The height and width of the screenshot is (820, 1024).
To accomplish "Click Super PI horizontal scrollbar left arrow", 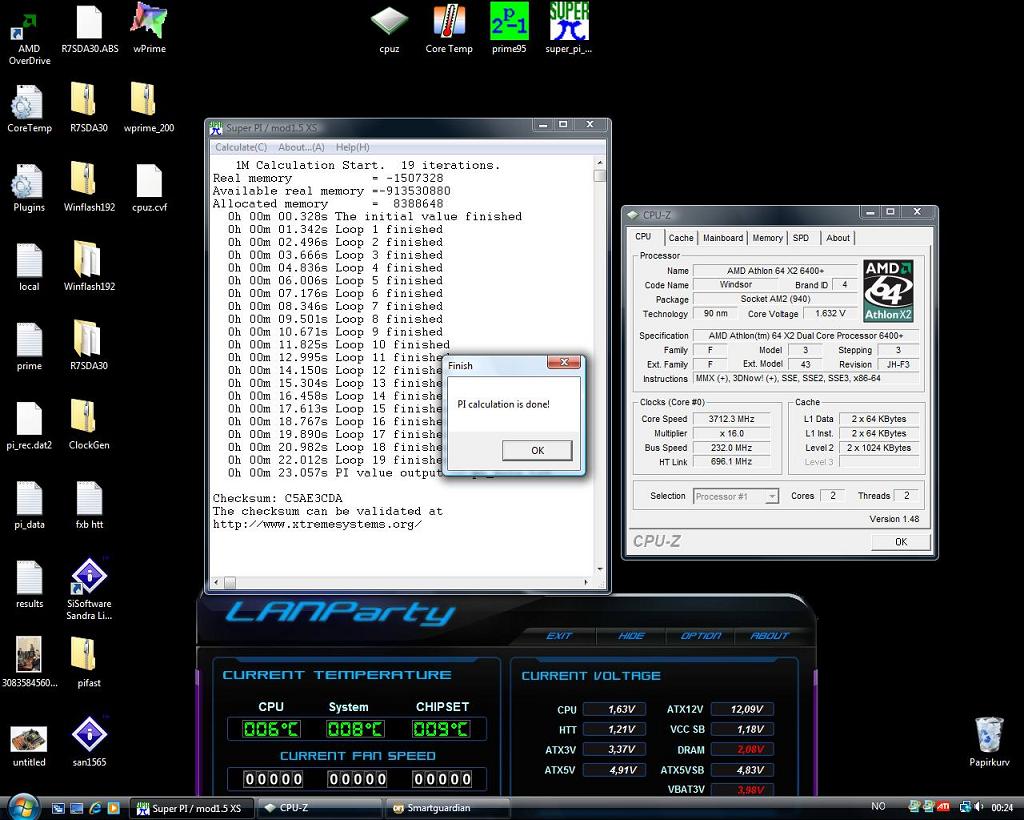I will 217,582.
